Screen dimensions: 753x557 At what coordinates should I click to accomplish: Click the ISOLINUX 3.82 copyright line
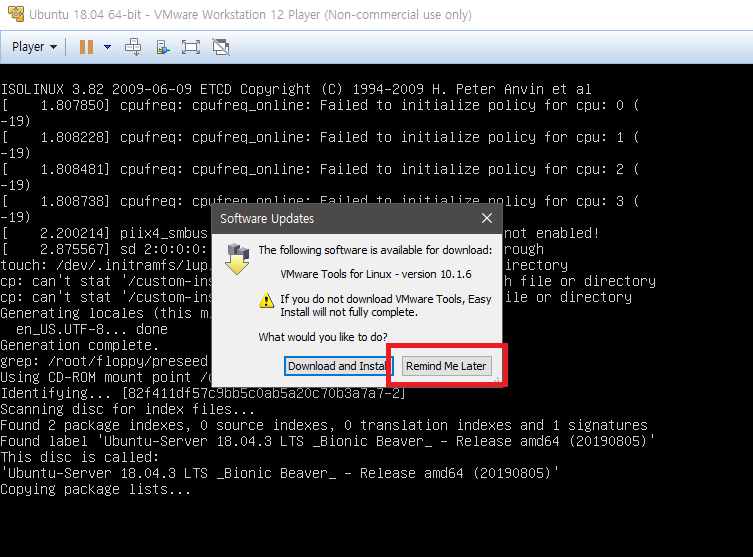pos(296,89)
